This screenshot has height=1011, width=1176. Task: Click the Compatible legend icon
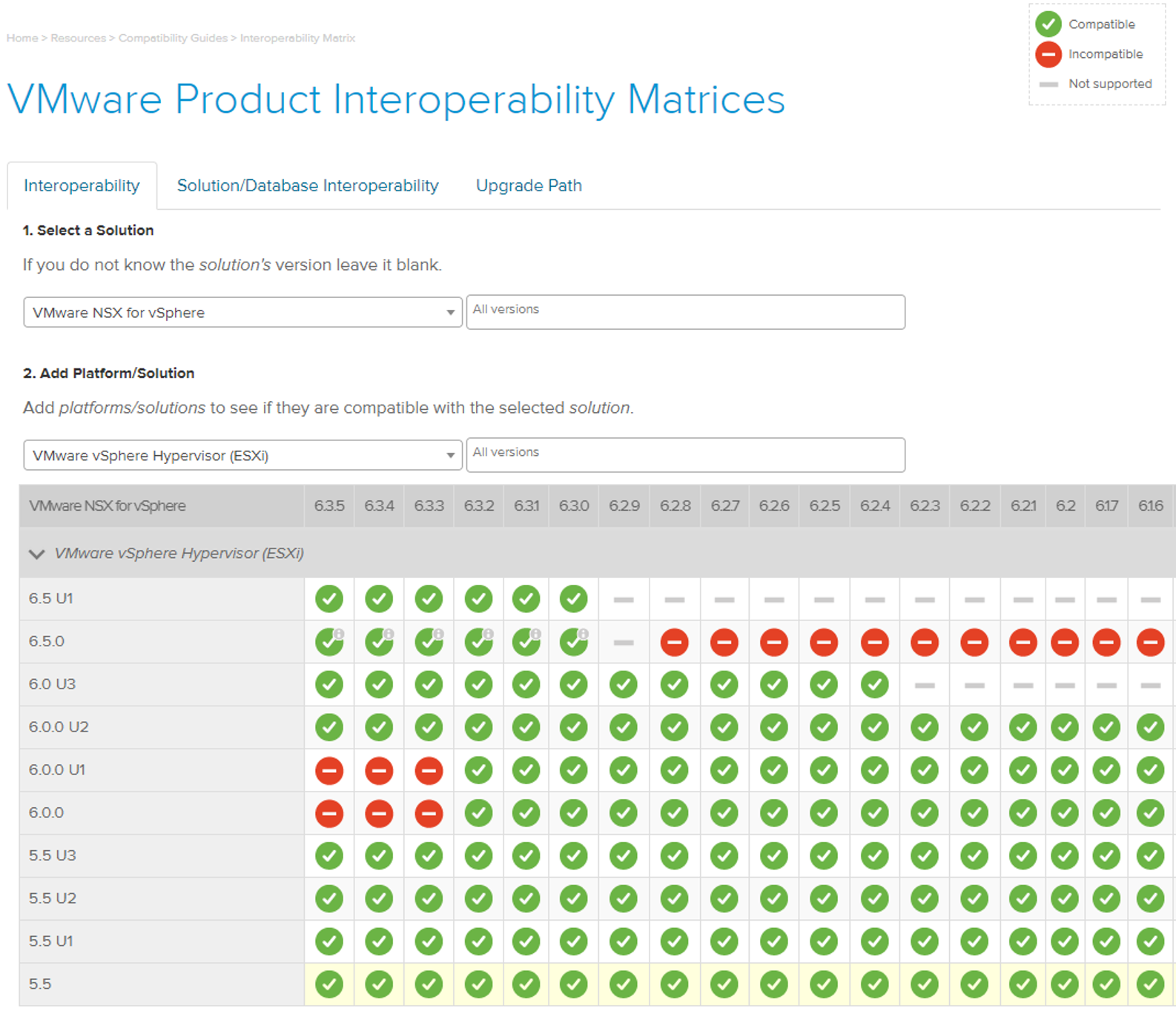[1048, 24]
